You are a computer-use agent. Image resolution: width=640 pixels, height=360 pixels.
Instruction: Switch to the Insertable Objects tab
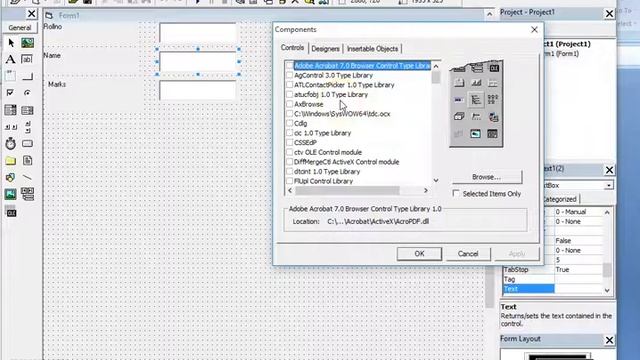coord(372,49)
